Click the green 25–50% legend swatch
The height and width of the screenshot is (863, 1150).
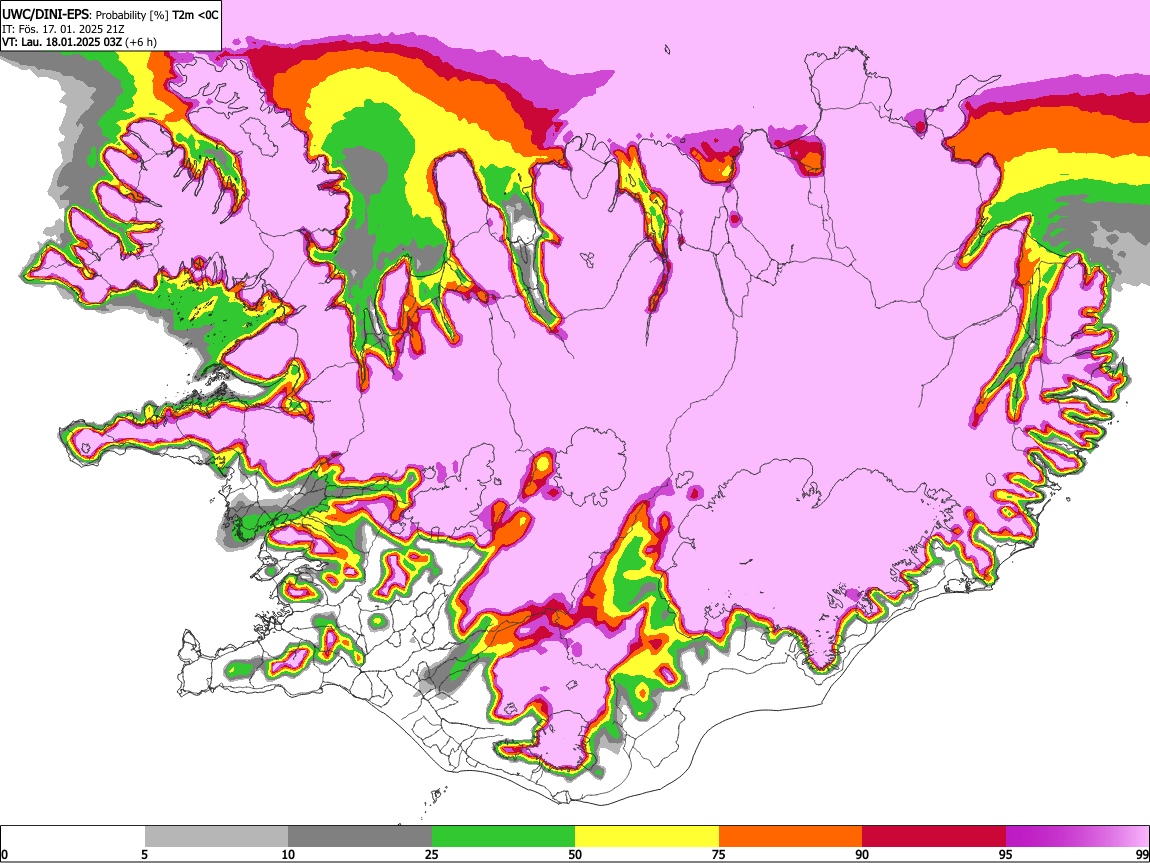tap(503, 836)
